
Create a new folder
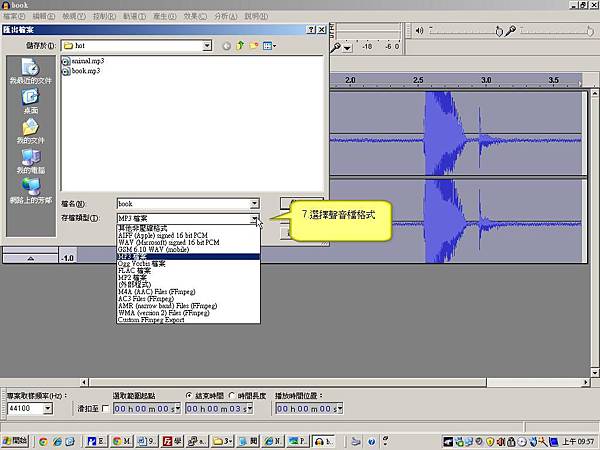point(254,46)
